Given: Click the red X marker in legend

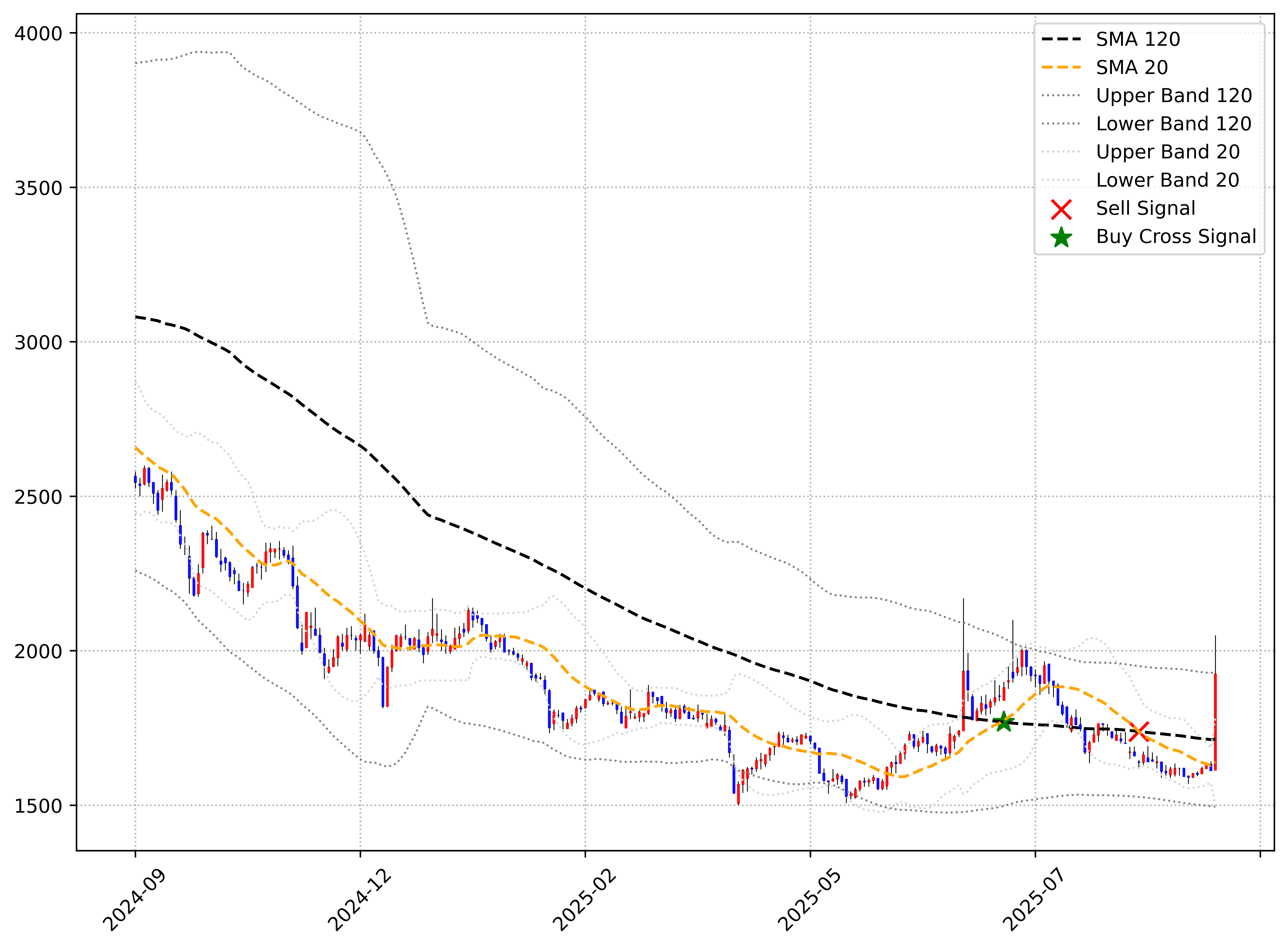Looking at the screenshot, I should [x=1061, y=209].
